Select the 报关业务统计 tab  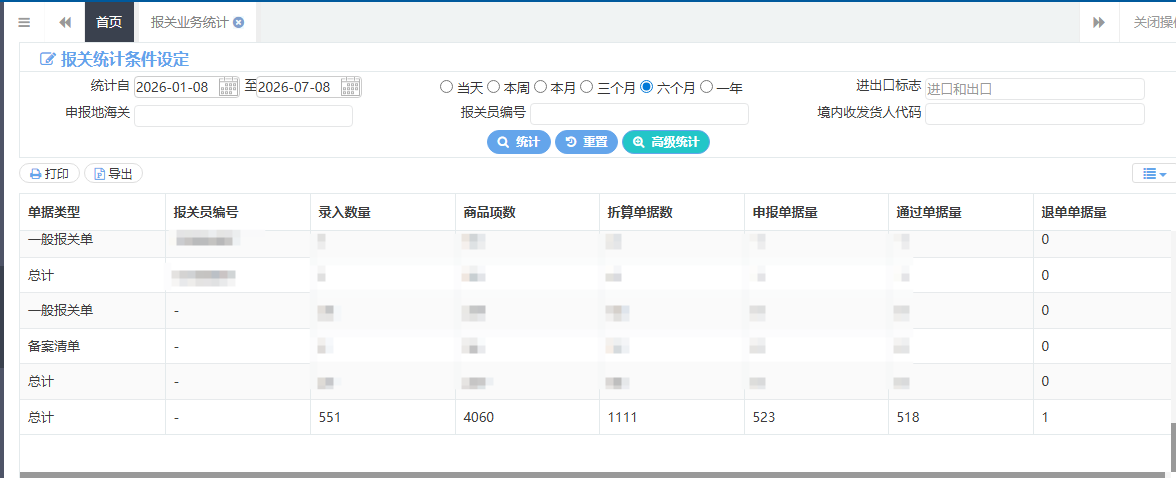point(189,23)
